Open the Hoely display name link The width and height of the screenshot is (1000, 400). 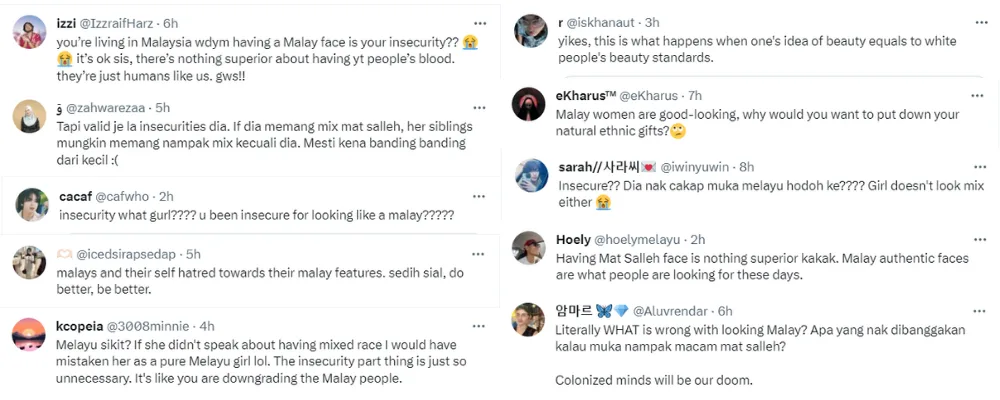pos(573,240)
